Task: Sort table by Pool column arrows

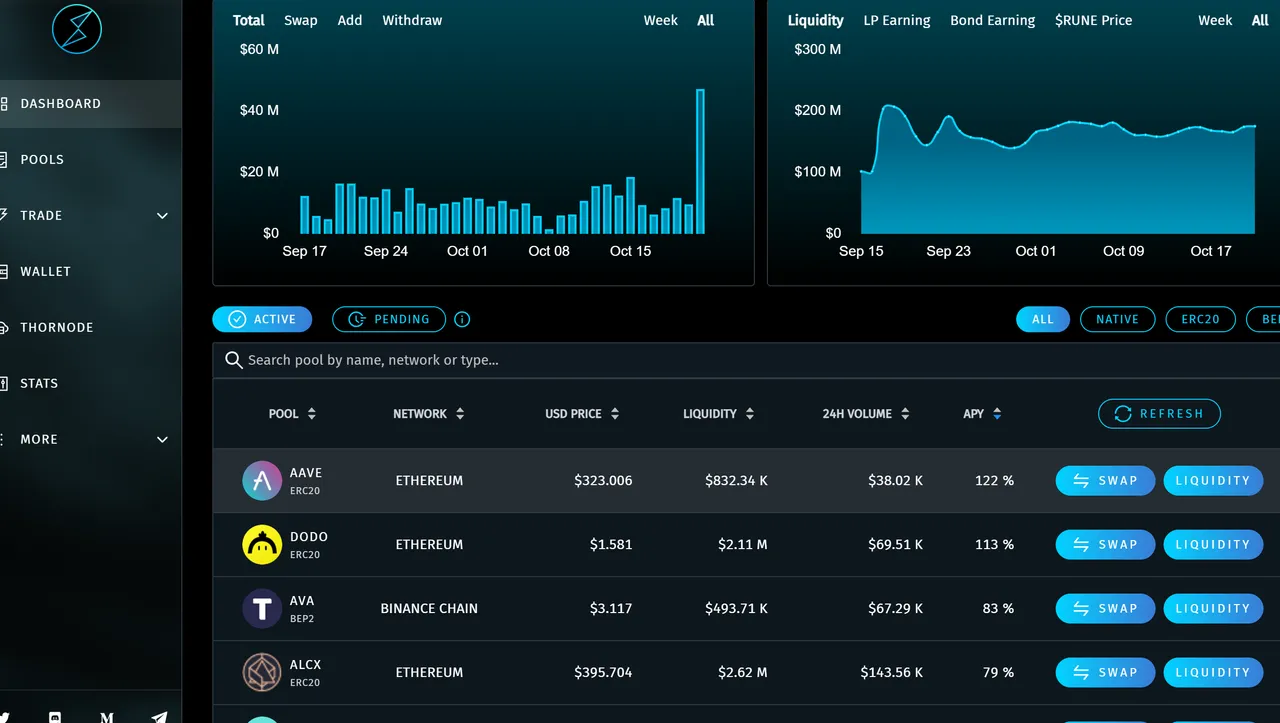Action: coord(312,414)
